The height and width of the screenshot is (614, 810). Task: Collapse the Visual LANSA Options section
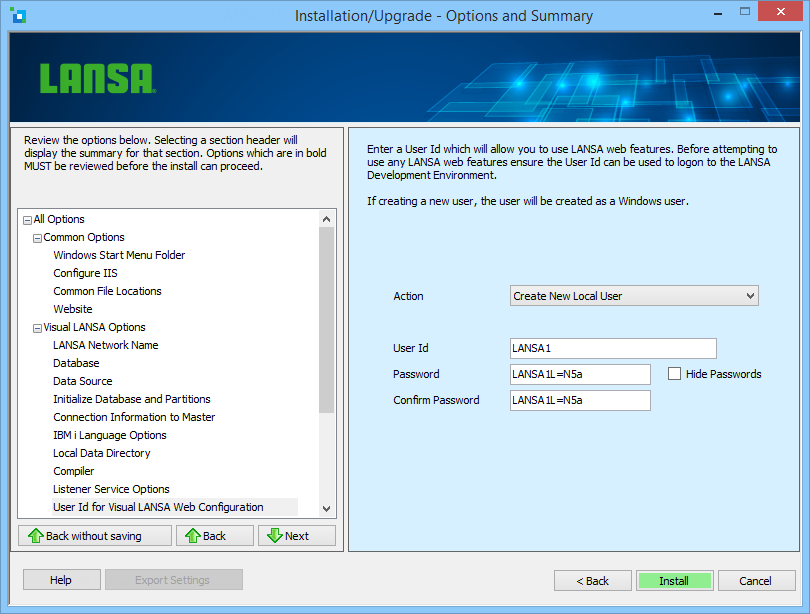(x=37, y=328)
